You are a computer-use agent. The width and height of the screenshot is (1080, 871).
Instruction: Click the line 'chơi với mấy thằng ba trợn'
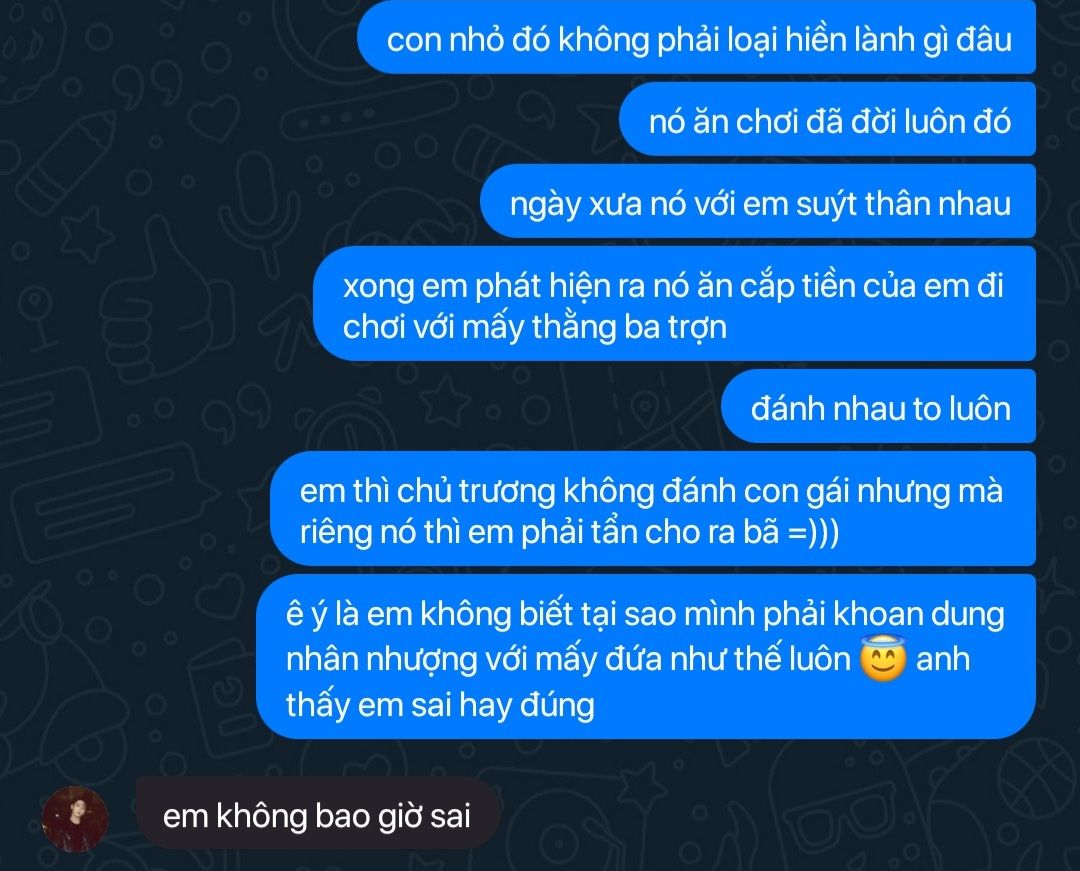tap(534, 326)
